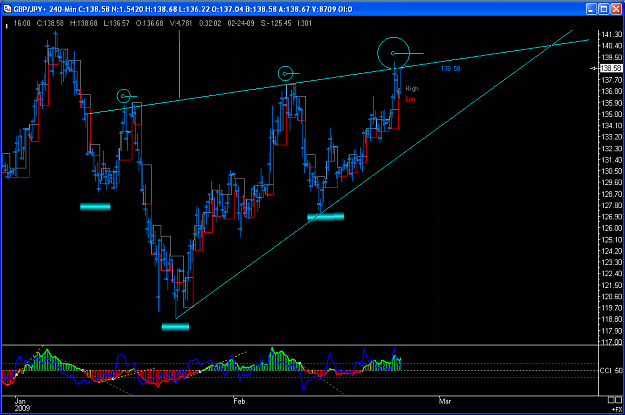Image resolution: width=625 pixels, height=415 pixels.
Task: Click the 16:00 bar time in data line
Action: [22, 23]
